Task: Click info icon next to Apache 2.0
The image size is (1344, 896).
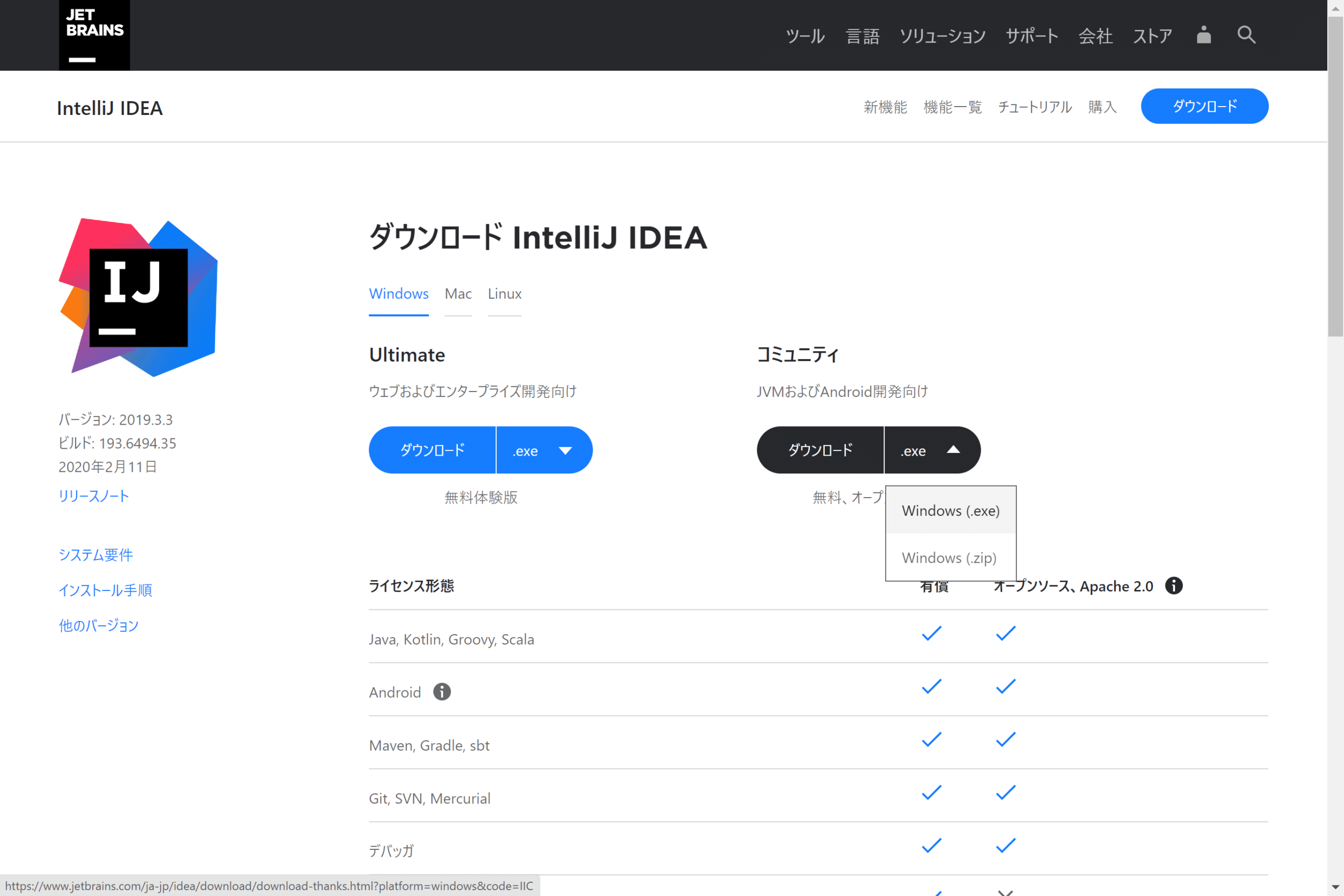Action: pos(1174,586)
